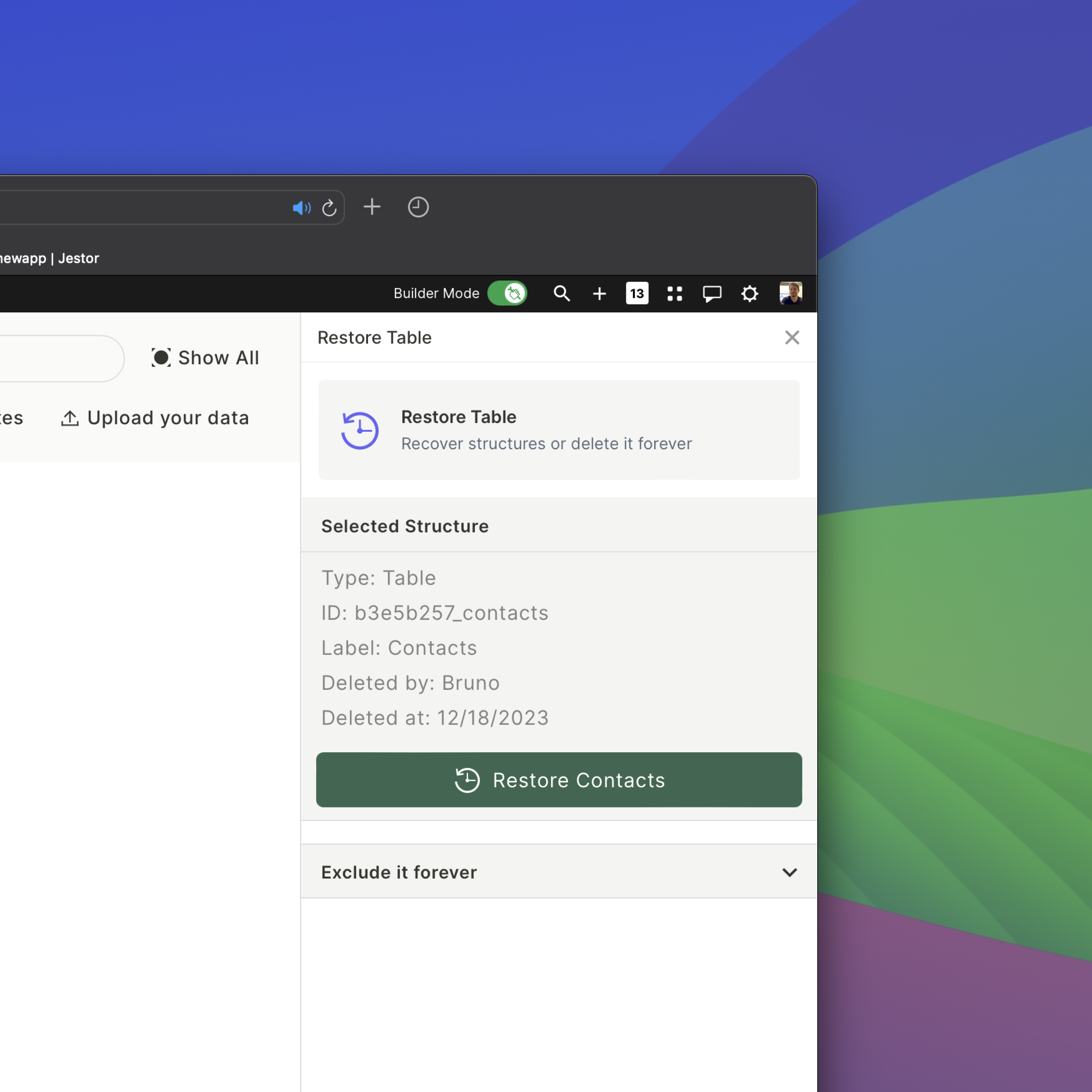The width and height of the screenshot is (1092, 1092).
Task: Toggle the Builder Mode switch
Action: [x=507, y=293]
